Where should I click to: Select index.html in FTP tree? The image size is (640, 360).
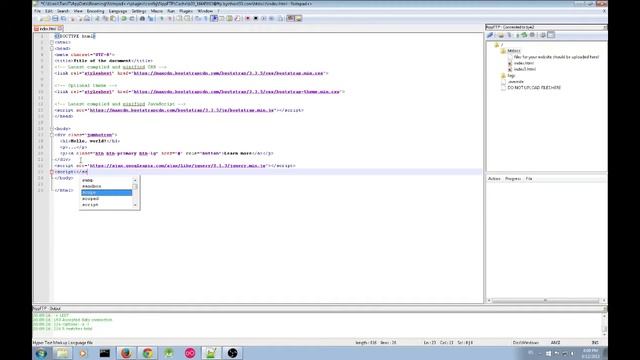point(524,63)
